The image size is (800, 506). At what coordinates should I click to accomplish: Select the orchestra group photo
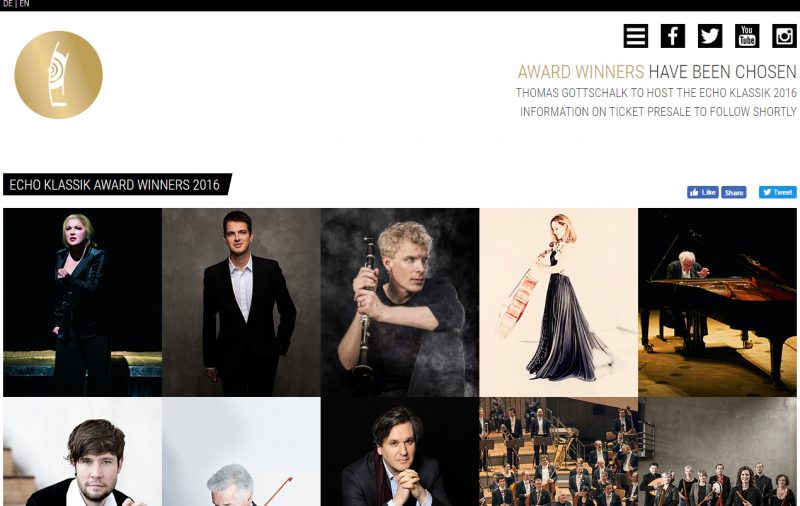coord(558,452)
